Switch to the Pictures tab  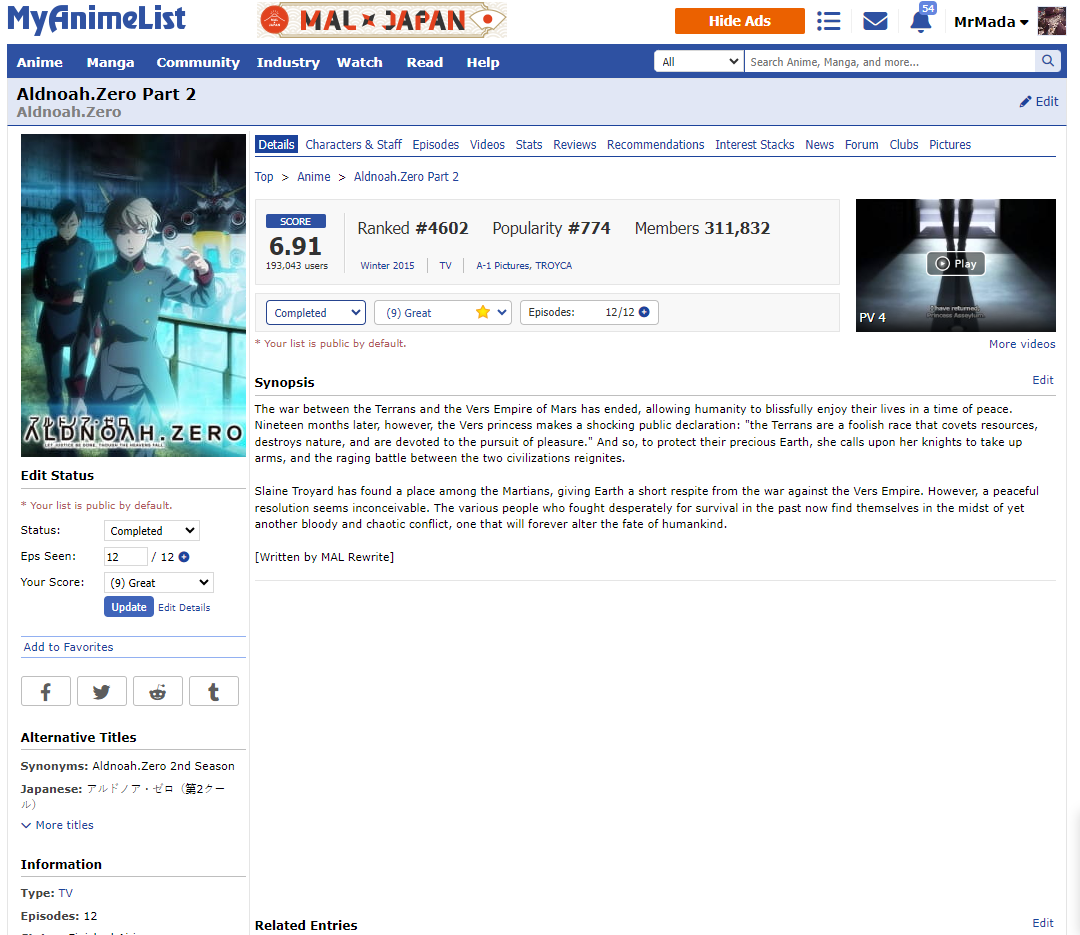(x=950, y=145)
